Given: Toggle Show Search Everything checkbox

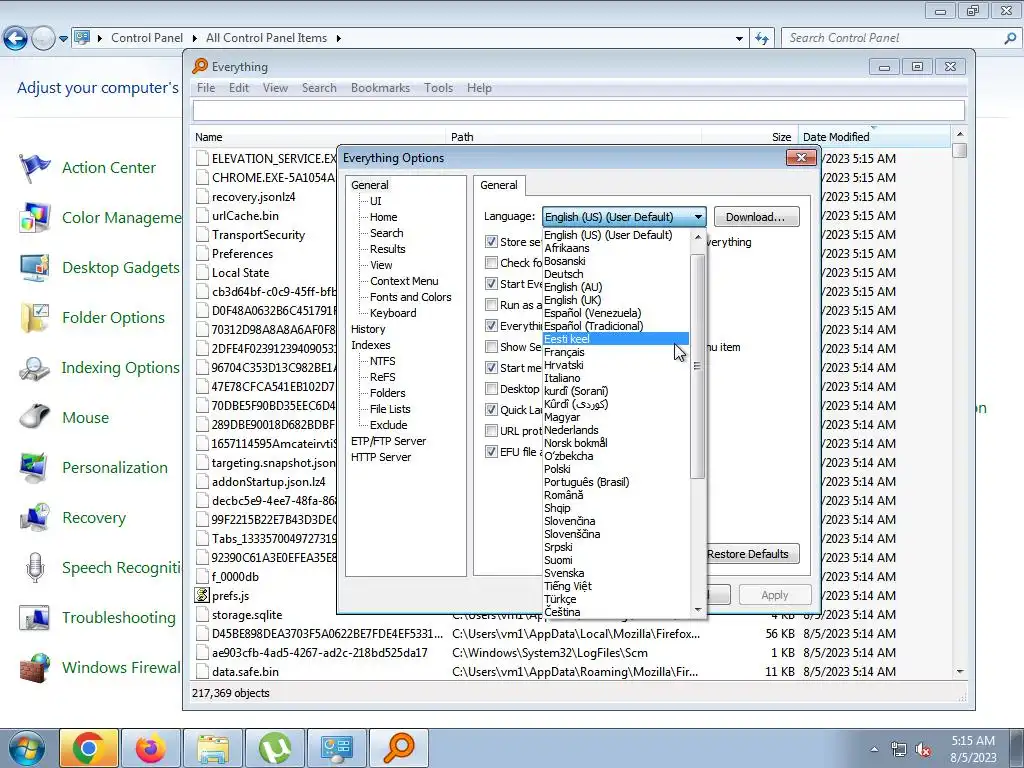Looking at the screenshot, I should click(491, 347).
